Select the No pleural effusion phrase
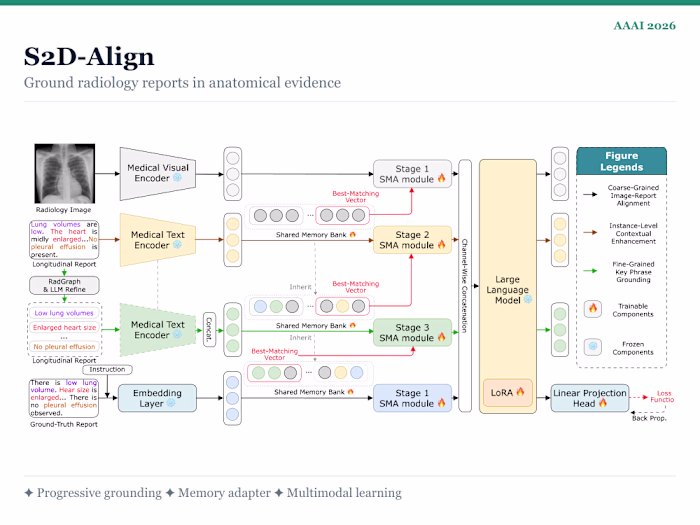700x525 pixels. (64, 346)
